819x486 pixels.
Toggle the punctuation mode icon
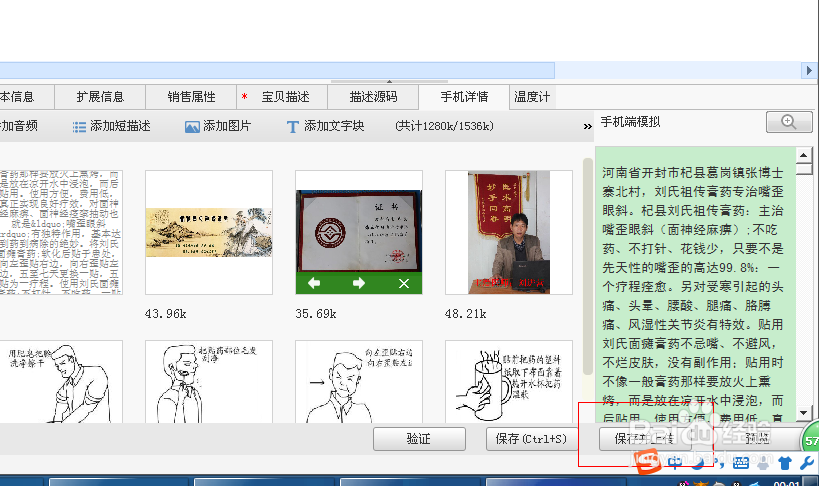pos(720,464)
